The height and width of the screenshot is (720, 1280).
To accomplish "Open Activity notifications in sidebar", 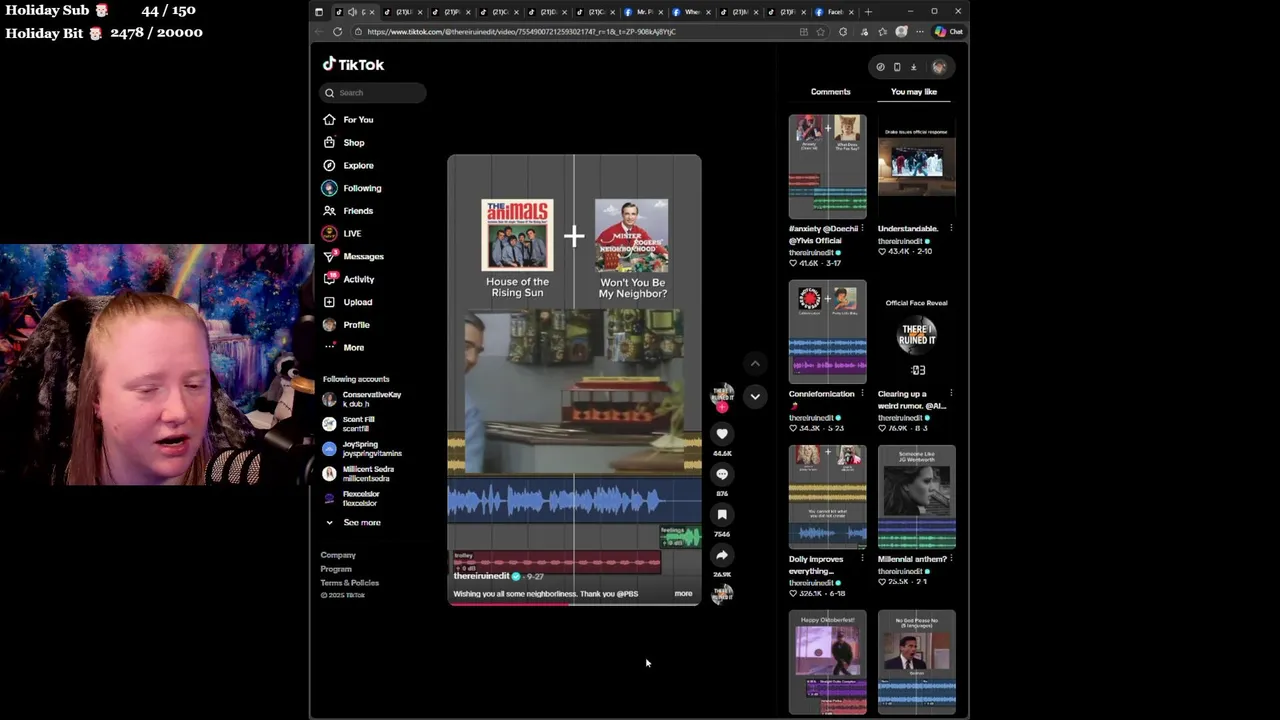I will [x=349, y=280].
